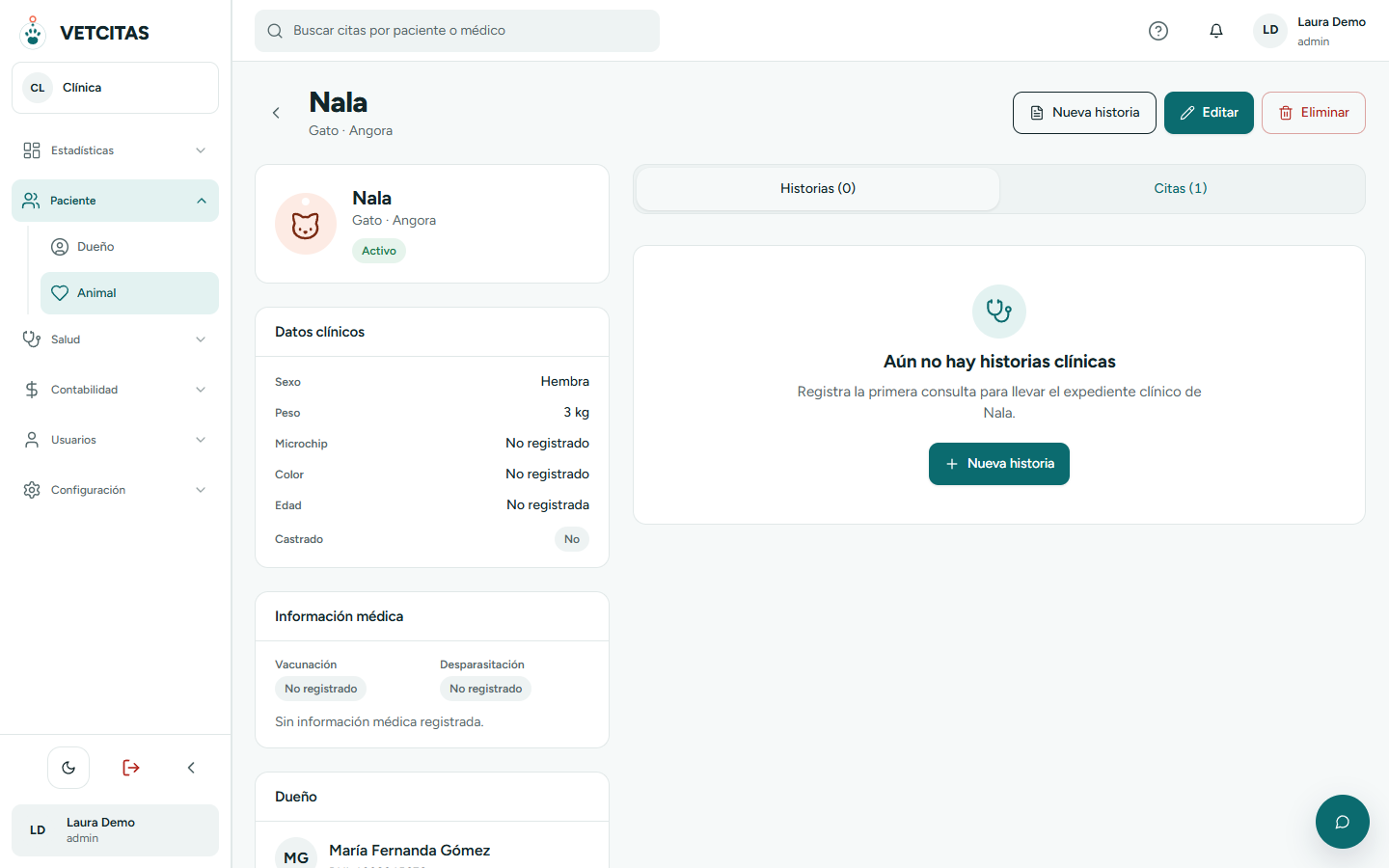Click the CL clinic badge

pyautogui.click(x=38, y=88)
